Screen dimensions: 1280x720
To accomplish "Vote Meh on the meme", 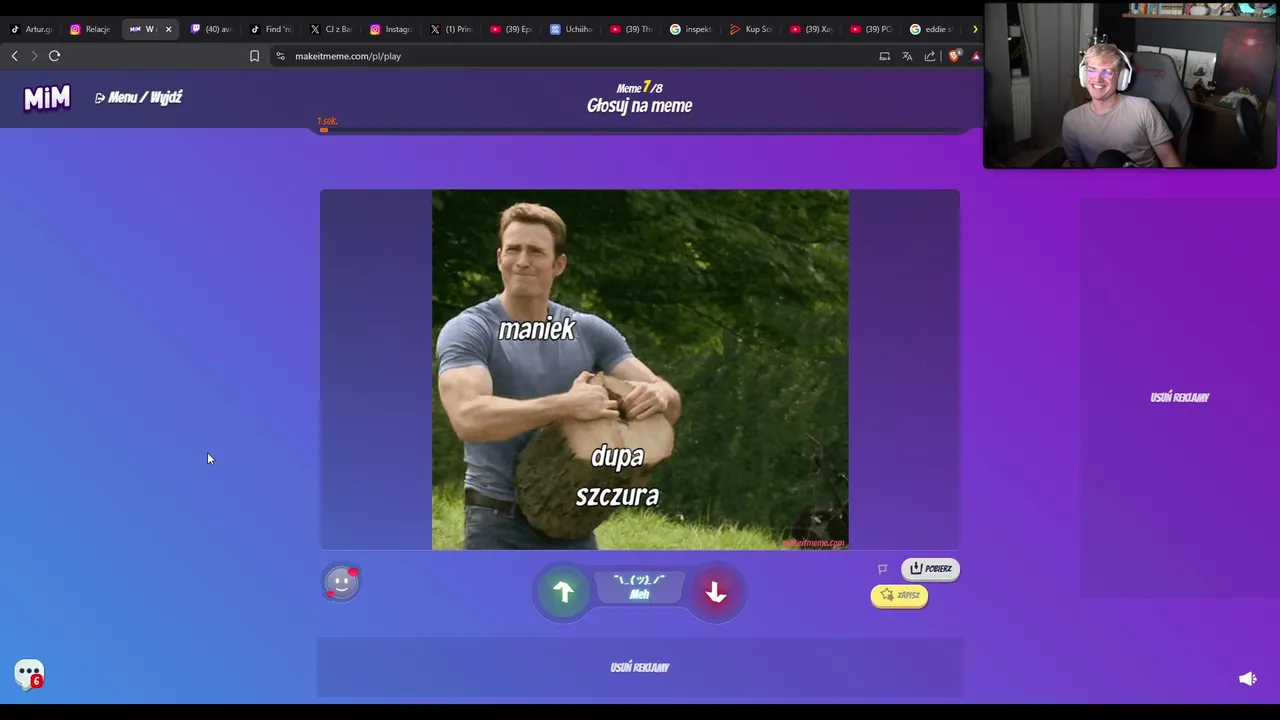I will (639, 587).
